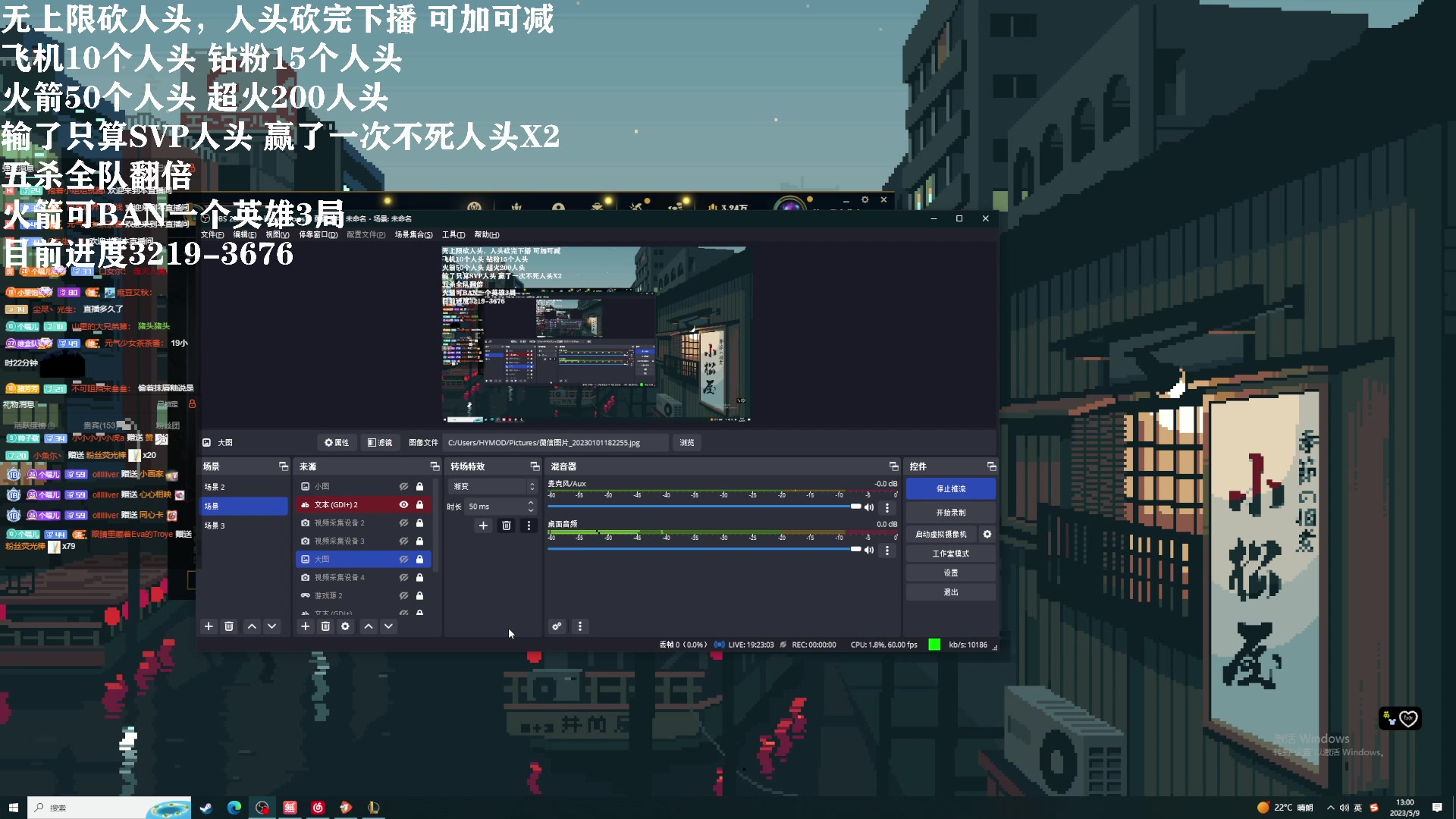This screenshot has height=819, width=1456.
Task: Open the 帮助(H) menu
Action: [487, 235]
